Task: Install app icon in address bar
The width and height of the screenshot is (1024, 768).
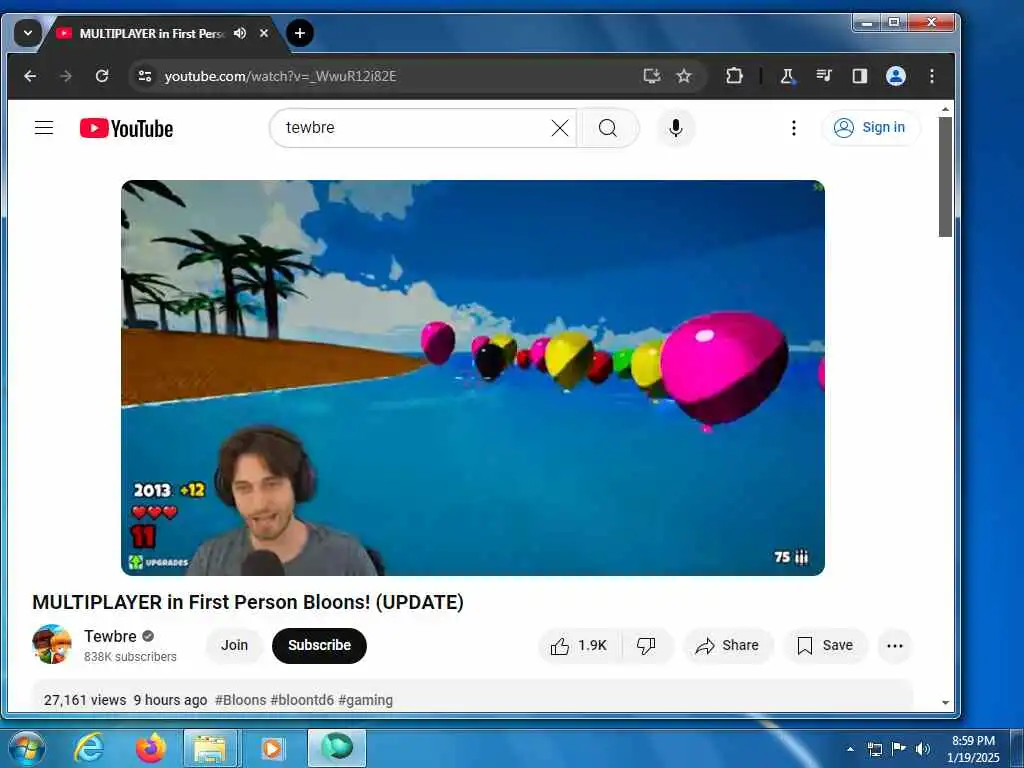Action: pos(651,76)
